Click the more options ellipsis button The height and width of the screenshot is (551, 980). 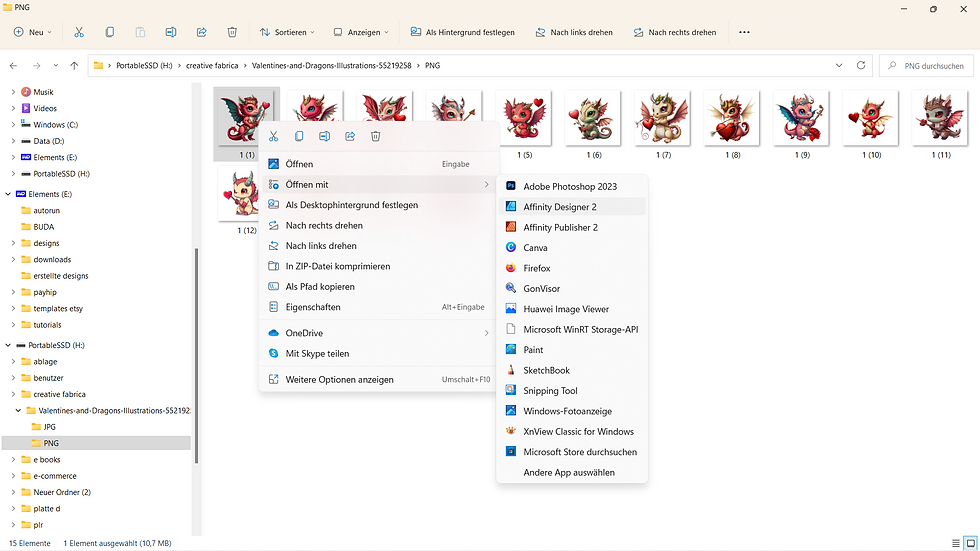(x=744, y=32)
